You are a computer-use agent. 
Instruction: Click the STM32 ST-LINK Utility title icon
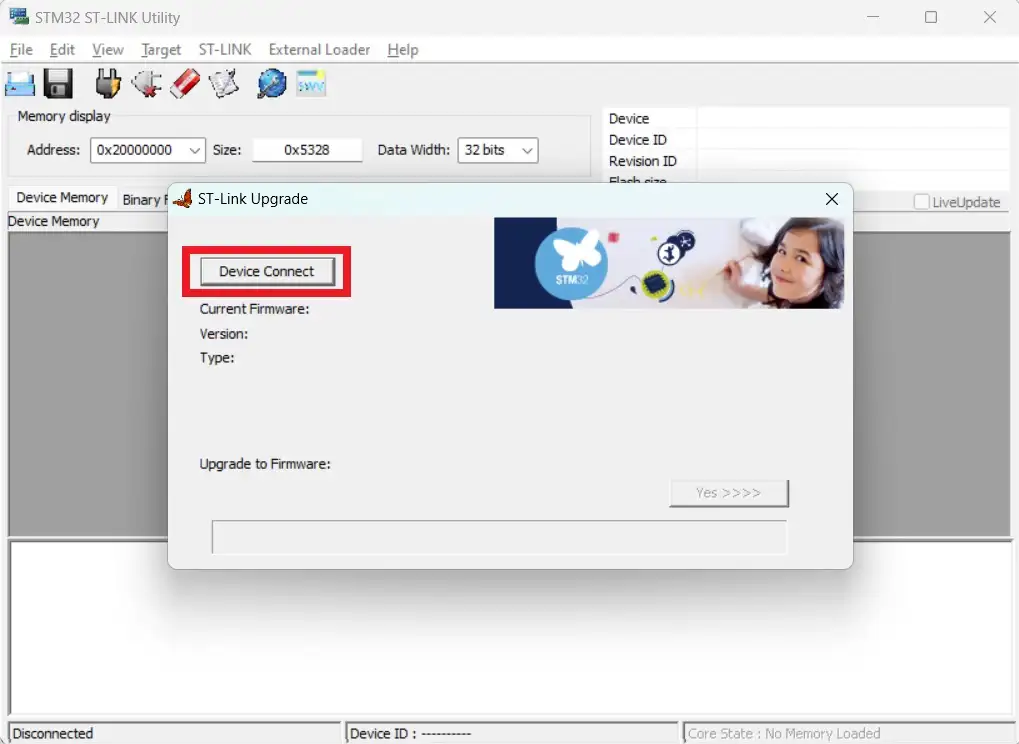coord(19,17)
